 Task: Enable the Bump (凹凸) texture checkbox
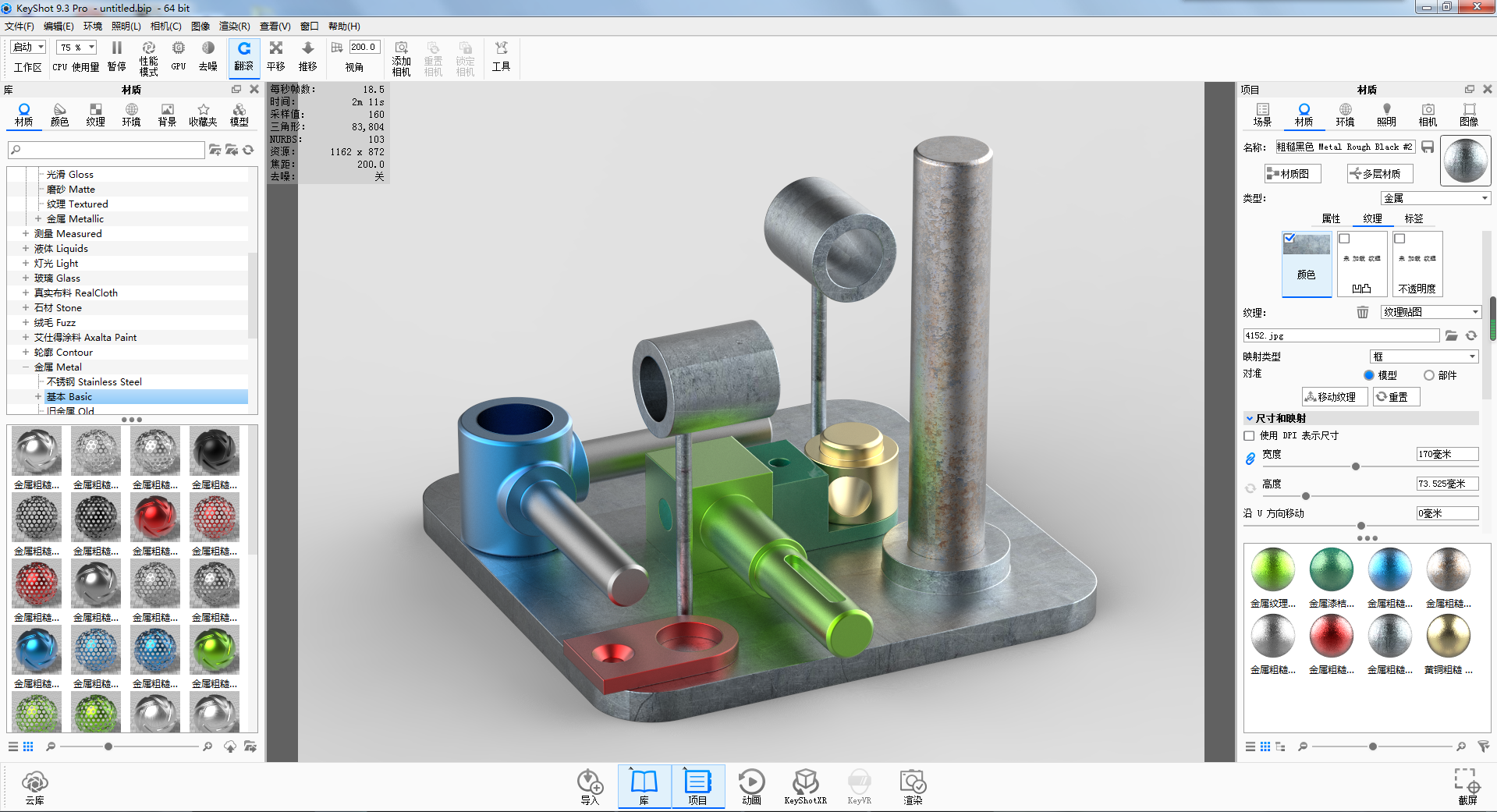1344,239
